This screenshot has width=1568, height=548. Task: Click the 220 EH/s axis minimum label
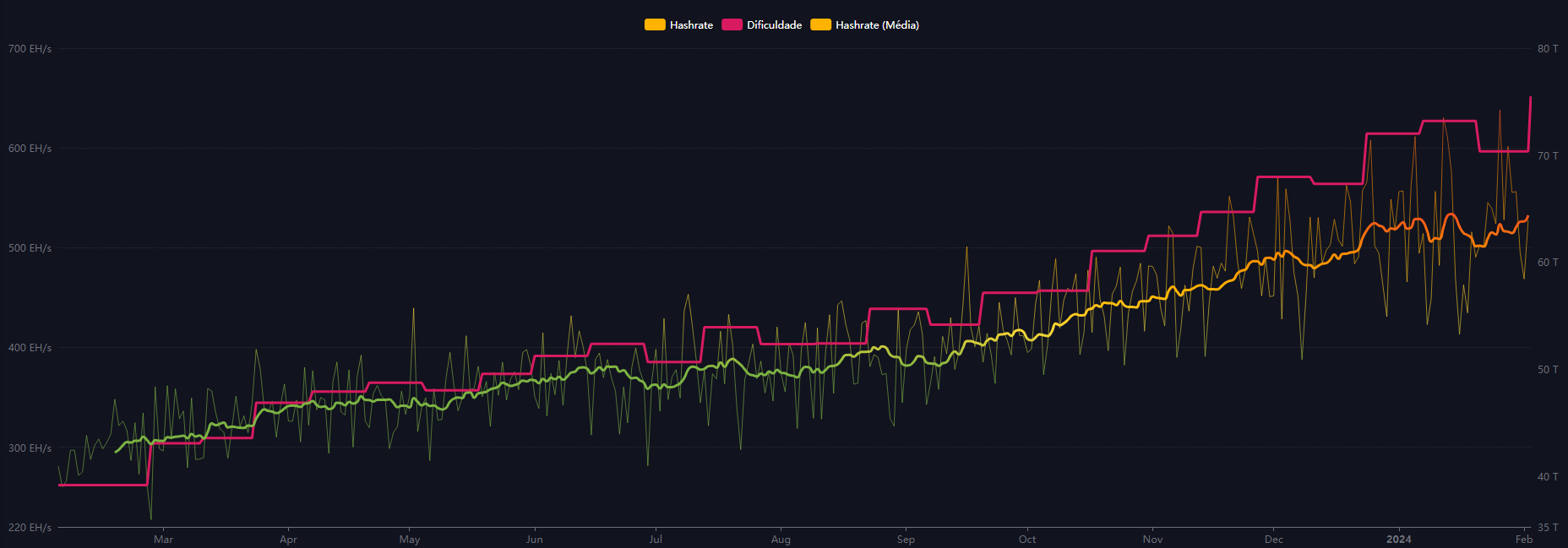[30, 528]
